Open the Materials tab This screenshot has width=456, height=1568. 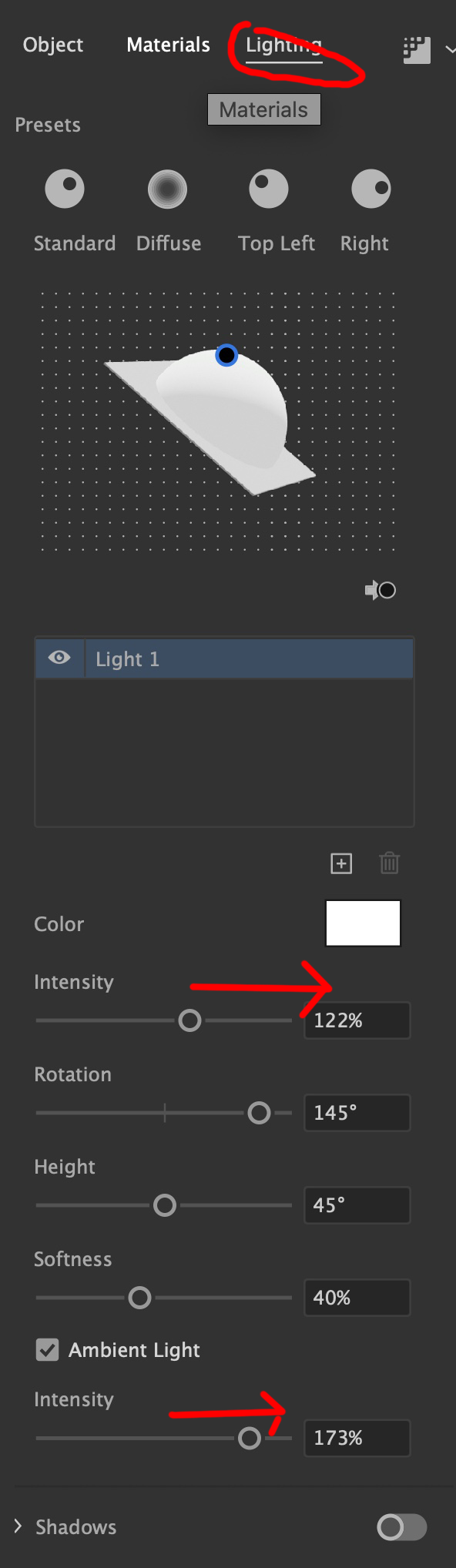tap(167, 45)
